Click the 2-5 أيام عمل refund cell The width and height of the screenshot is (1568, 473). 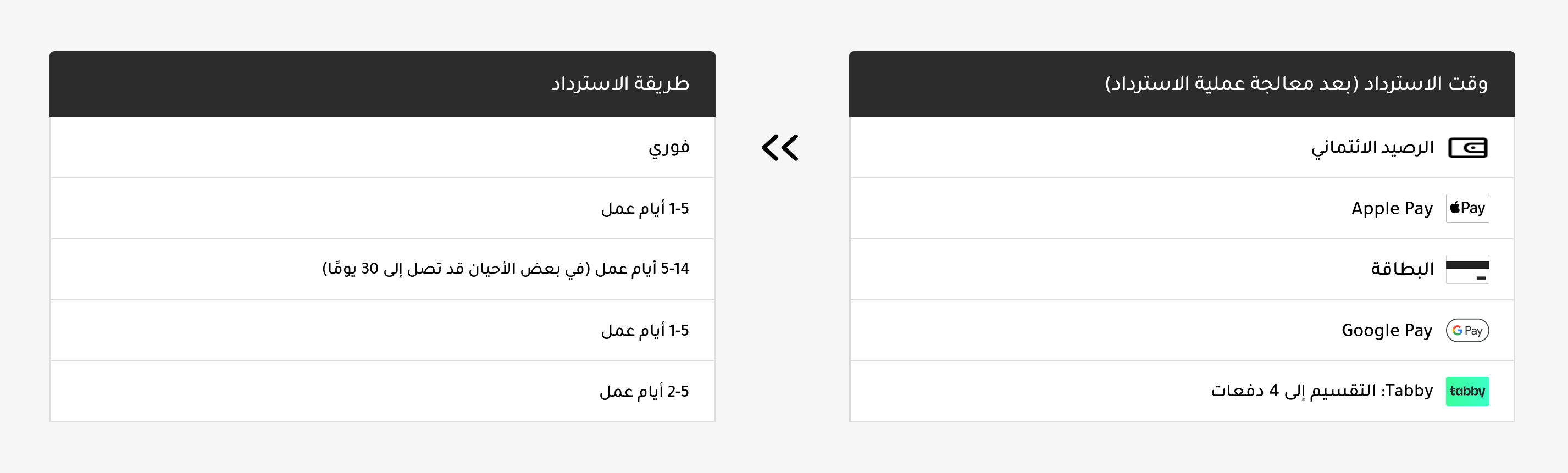point(644,391)
